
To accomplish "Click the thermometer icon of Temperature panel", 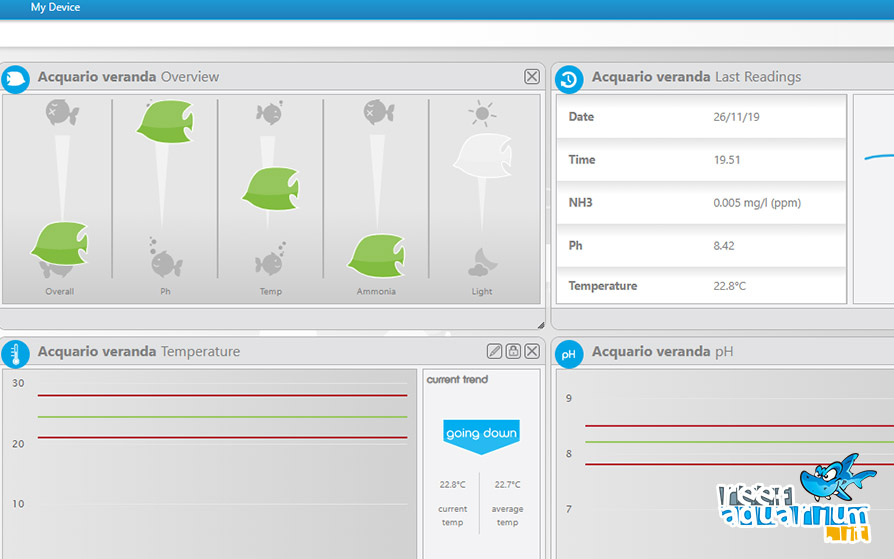I will tap(15, 354).
